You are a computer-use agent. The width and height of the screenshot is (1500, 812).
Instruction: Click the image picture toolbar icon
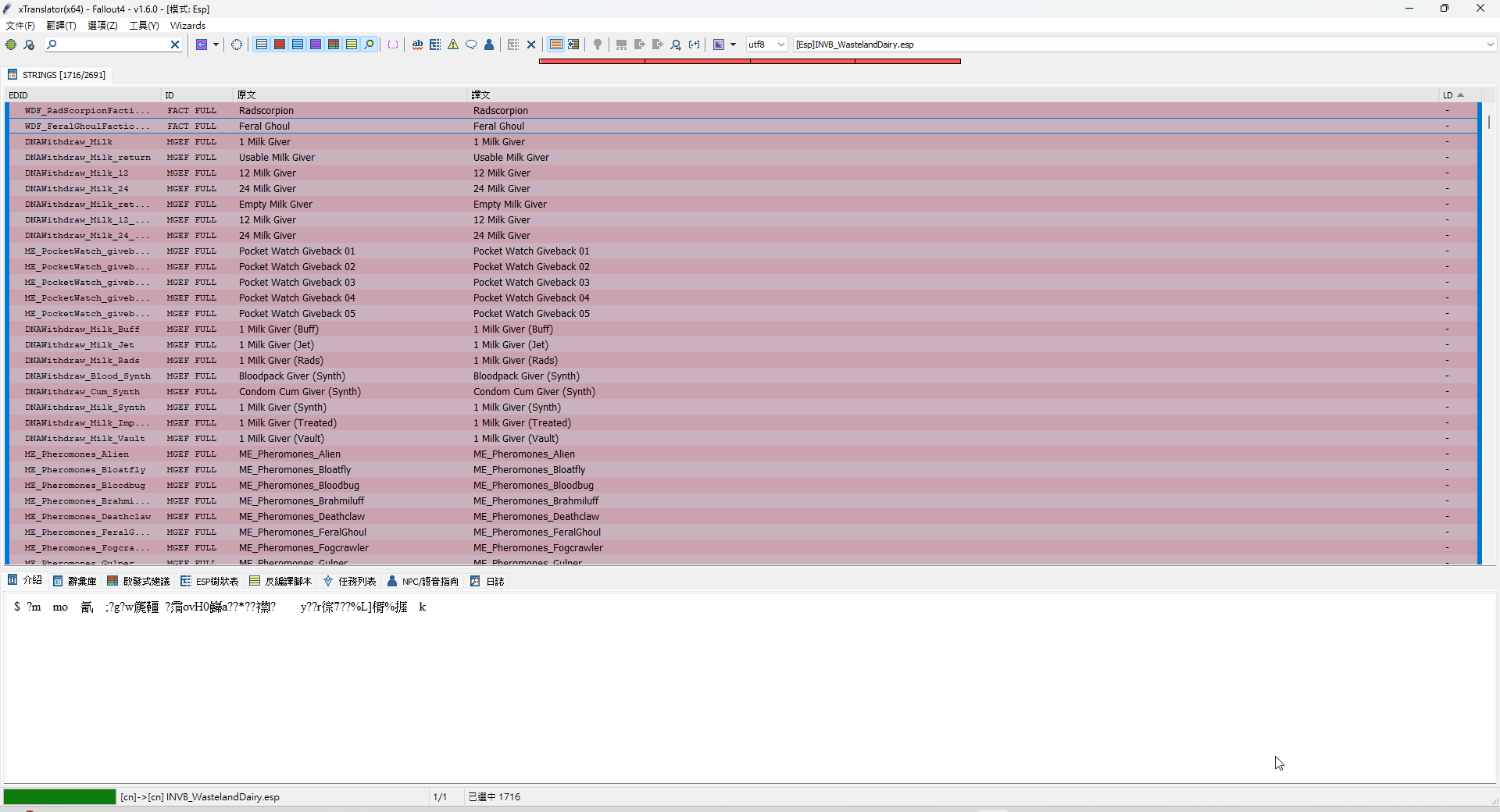click(719, 45)
